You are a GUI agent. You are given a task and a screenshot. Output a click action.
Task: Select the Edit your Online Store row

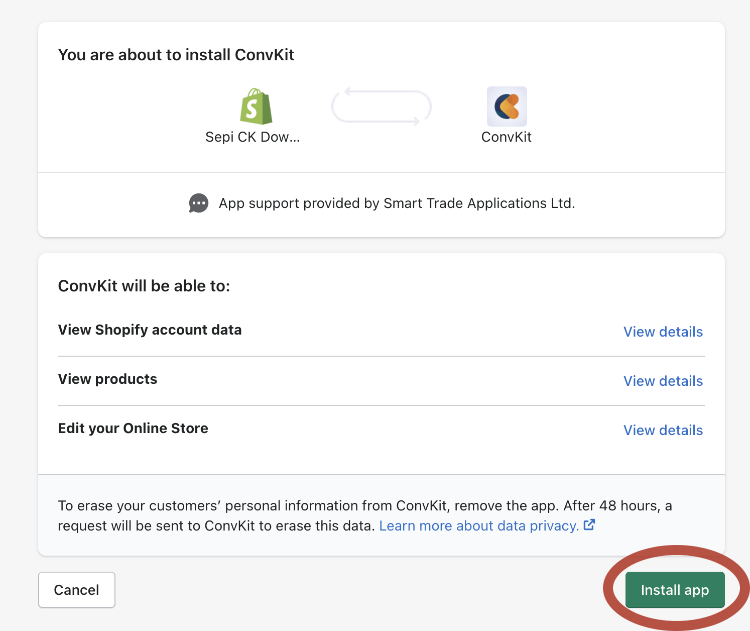tap(381, 430)
